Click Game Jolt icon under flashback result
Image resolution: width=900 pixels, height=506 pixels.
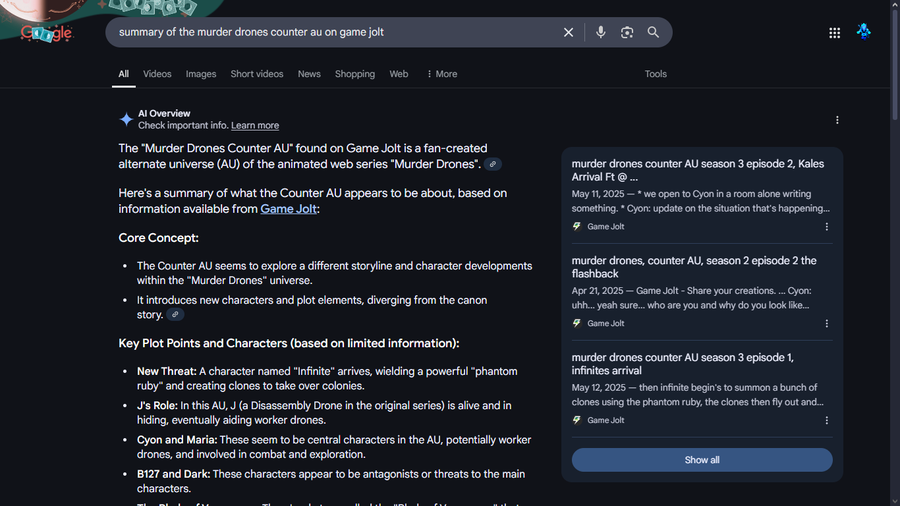tap(577, 324)
